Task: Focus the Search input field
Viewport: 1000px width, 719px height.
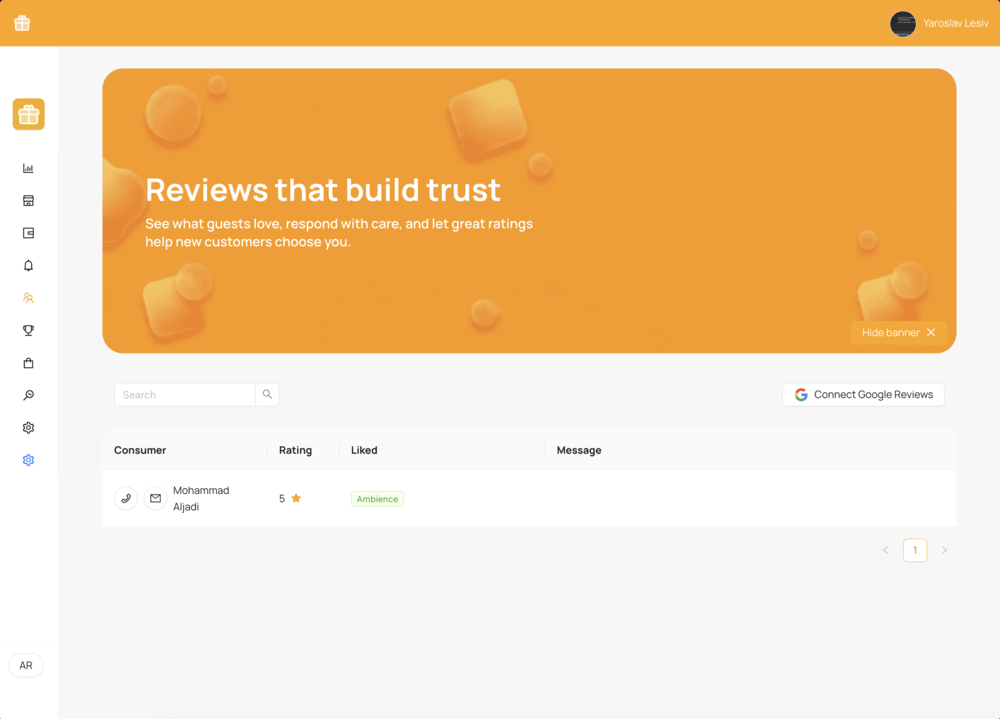Action: pyautogui.click(x=185, y=394)
